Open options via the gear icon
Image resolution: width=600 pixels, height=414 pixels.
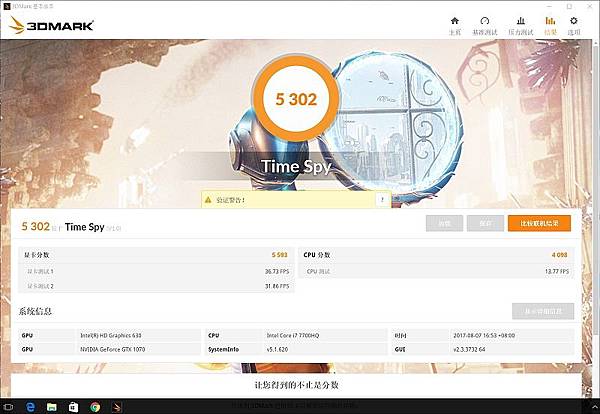(574, 25)
